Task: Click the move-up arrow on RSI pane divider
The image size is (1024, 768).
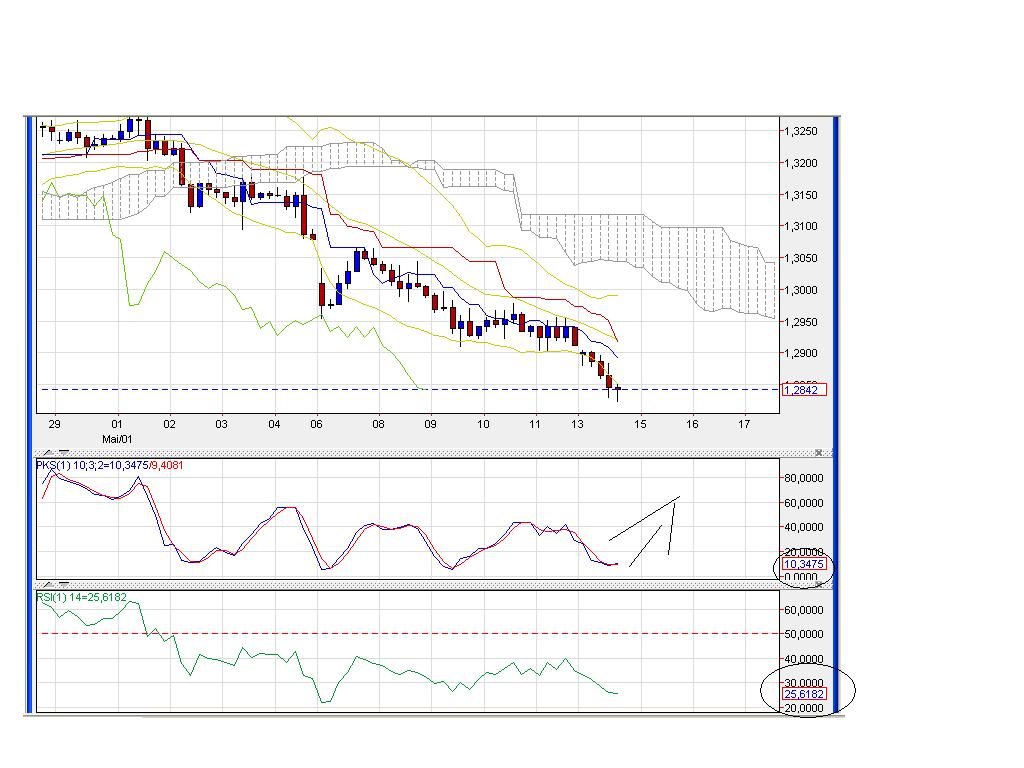Action: point(48,584)
